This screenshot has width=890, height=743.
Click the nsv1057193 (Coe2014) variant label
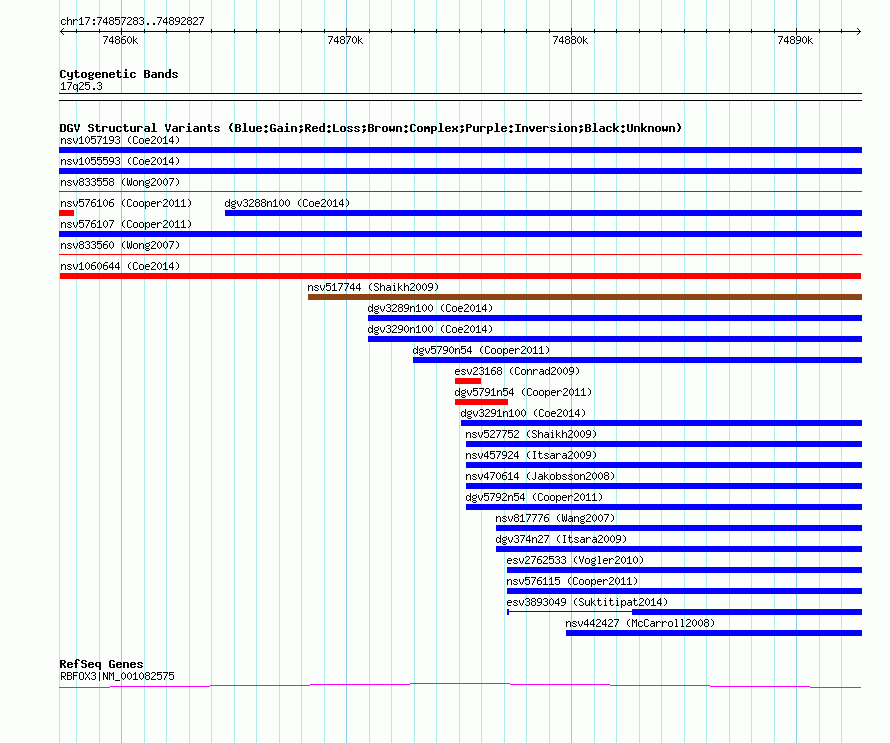click(x=120, y=140)
